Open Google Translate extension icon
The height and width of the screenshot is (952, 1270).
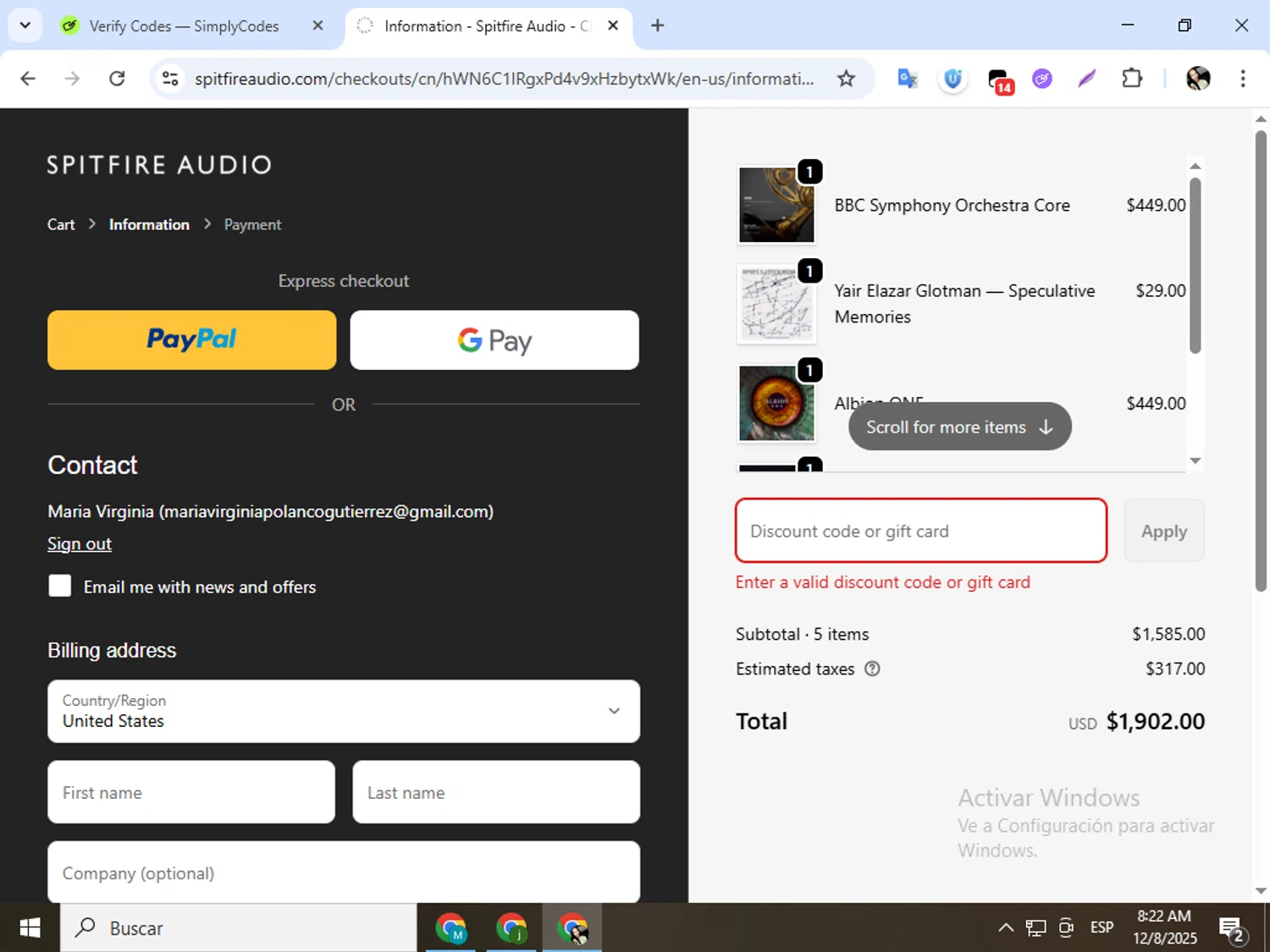pos(908,79)
